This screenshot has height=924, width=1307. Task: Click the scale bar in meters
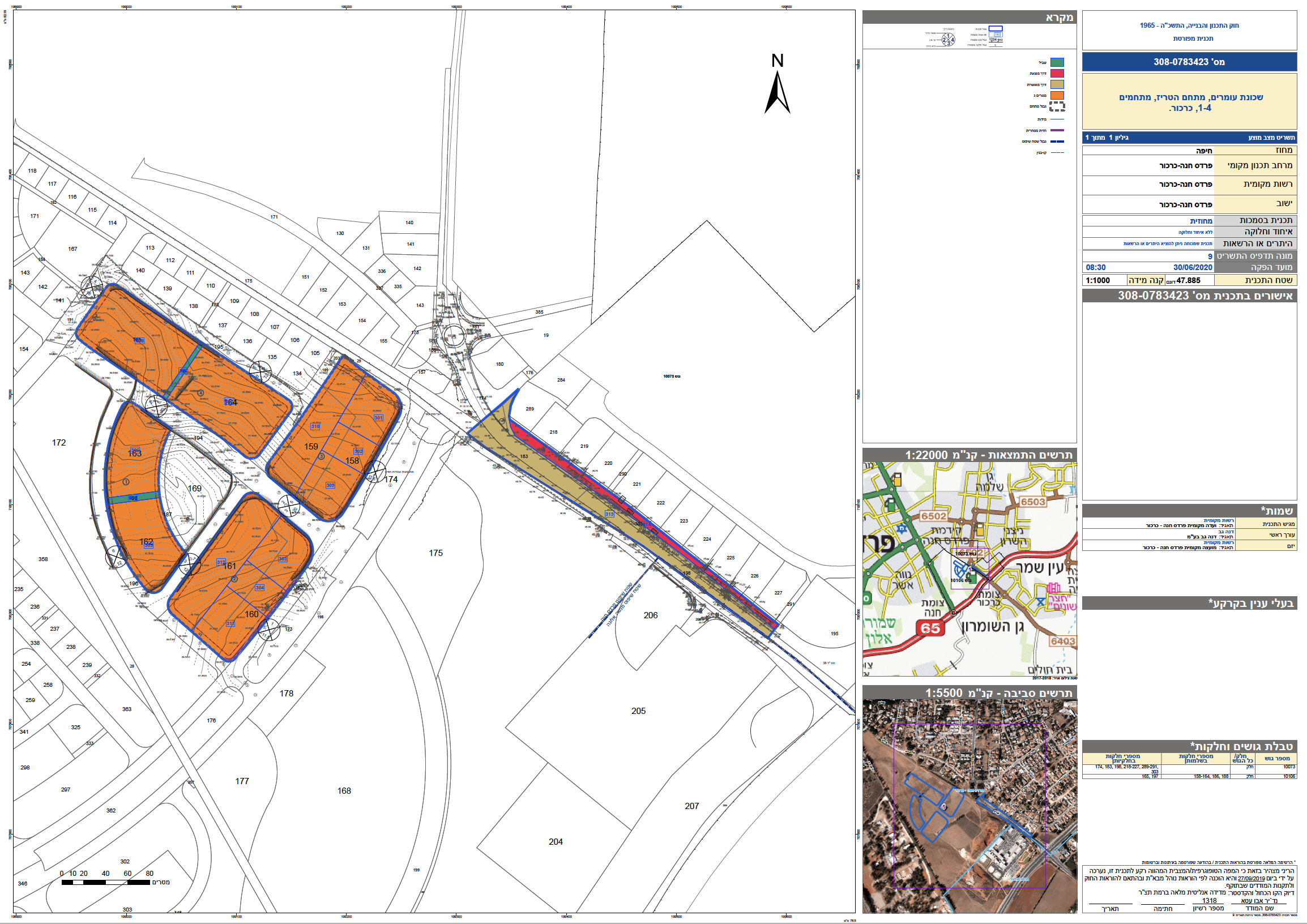pos(105,882)
